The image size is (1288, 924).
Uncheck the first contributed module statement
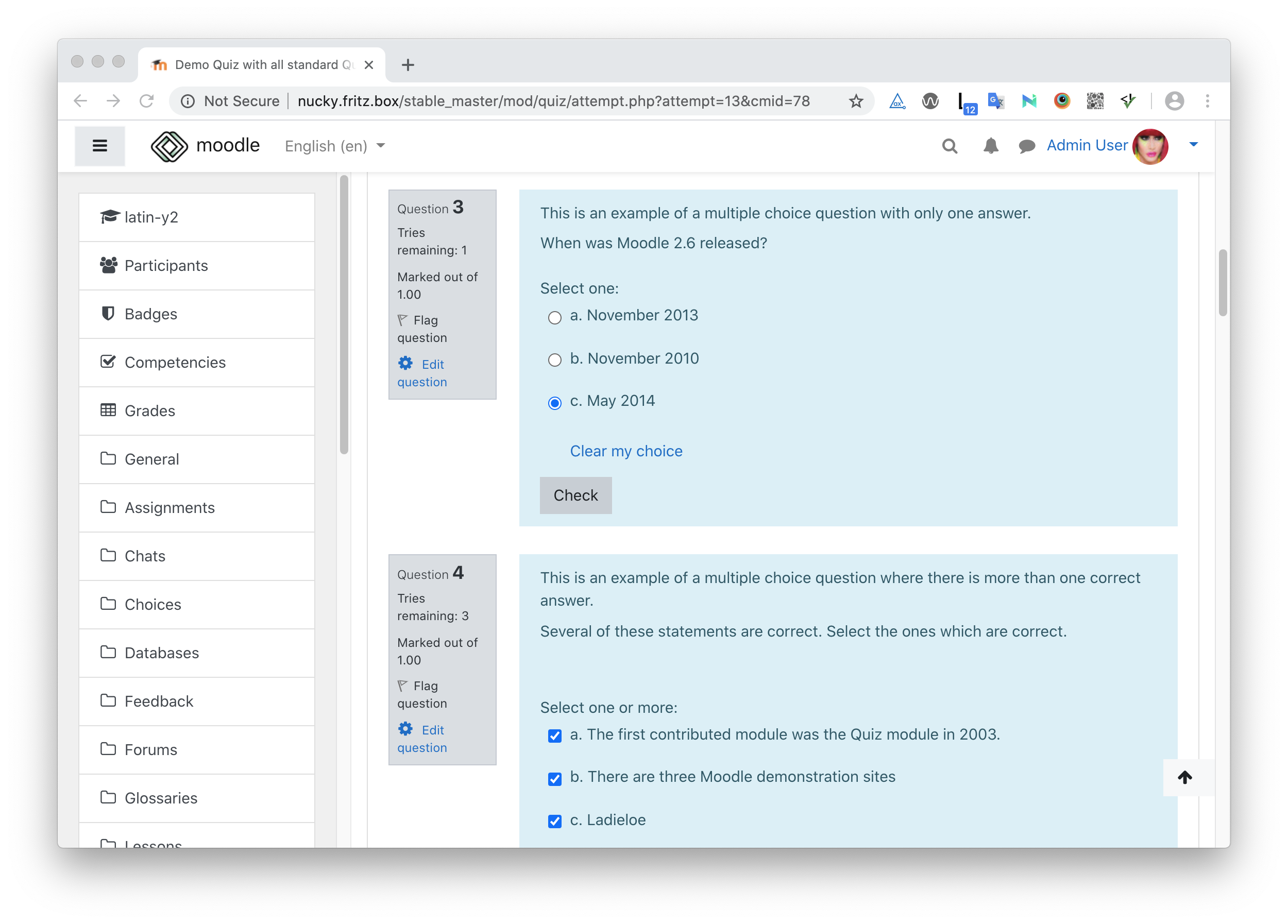coord(554,736)
